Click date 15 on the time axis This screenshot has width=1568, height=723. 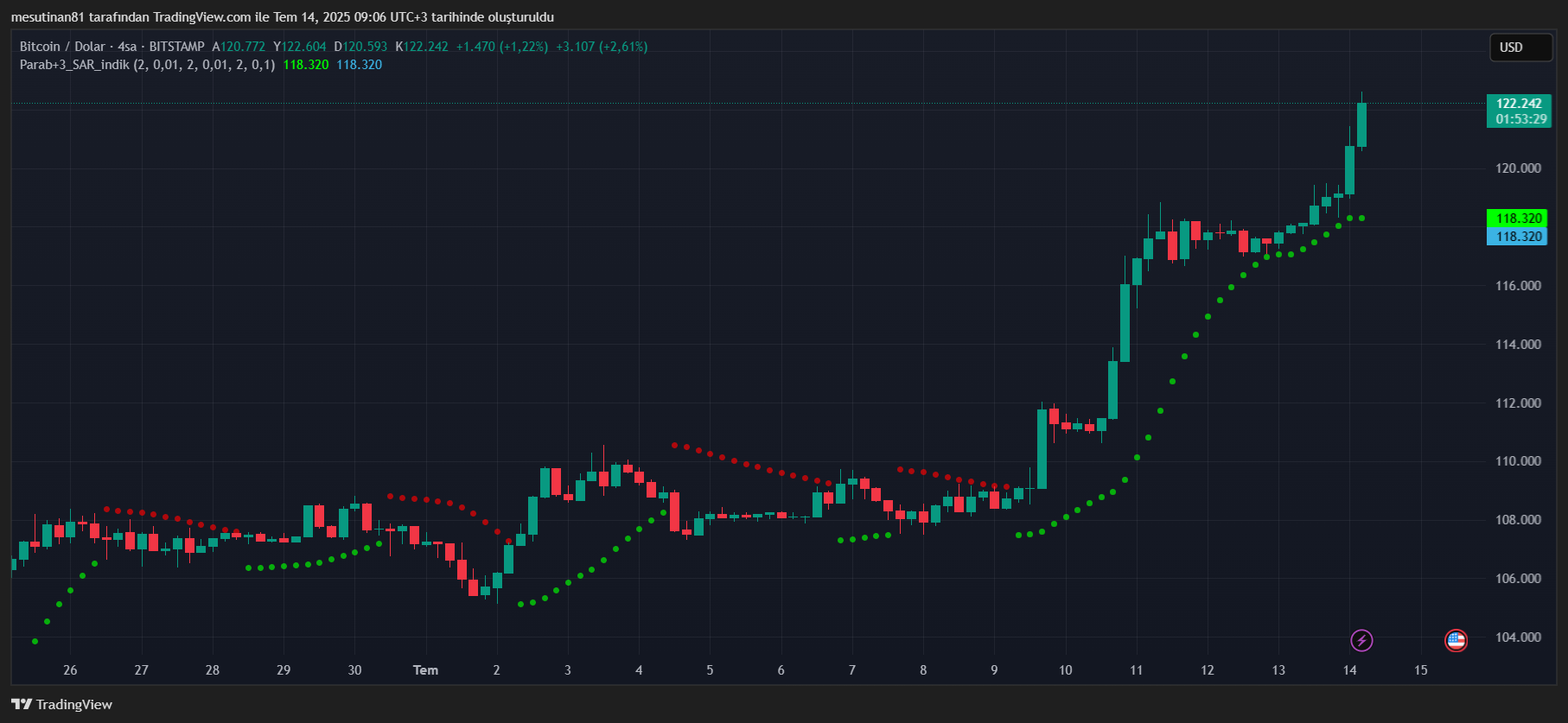pos(1420,670)
